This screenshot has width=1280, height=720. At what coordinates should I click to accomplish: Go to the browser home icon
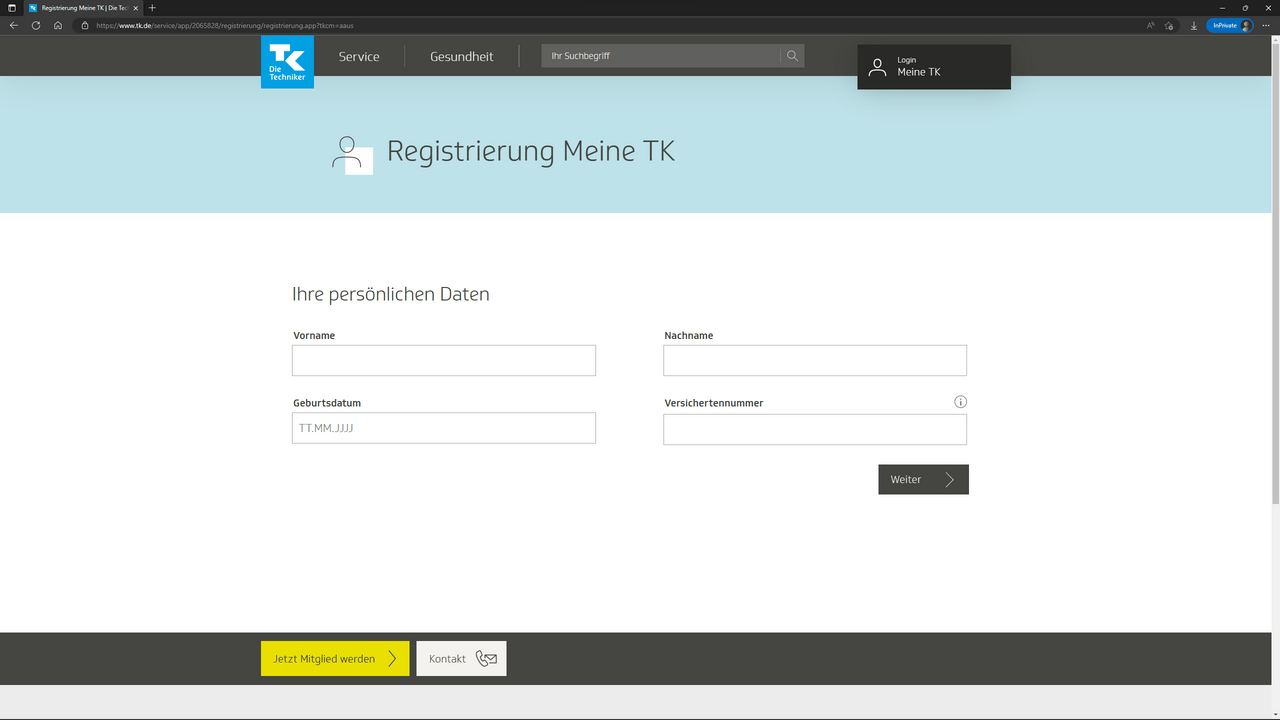tap(58, 25)
